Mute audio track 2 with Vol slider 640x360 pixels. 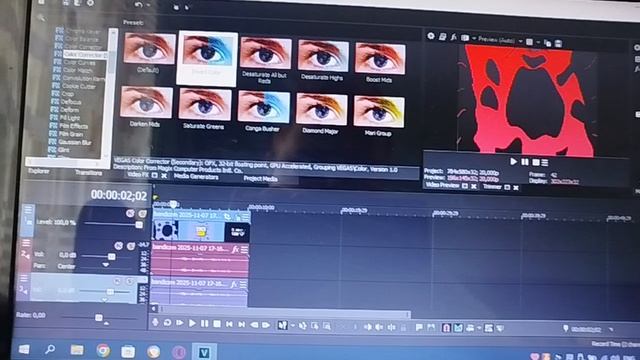[119, 246]
